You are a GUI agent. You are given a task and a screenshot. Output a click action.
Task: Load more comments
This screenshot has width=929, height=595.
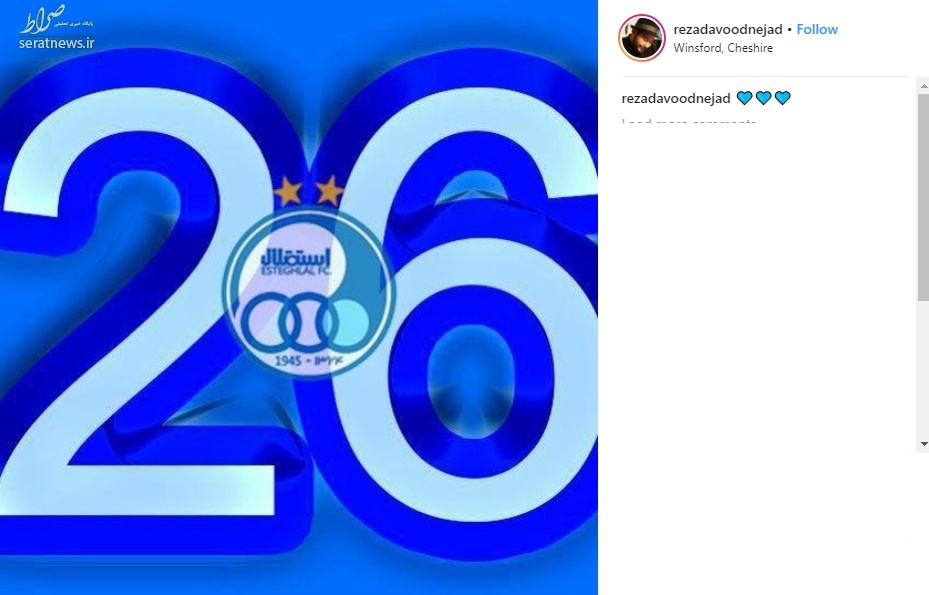pos(689,122)
